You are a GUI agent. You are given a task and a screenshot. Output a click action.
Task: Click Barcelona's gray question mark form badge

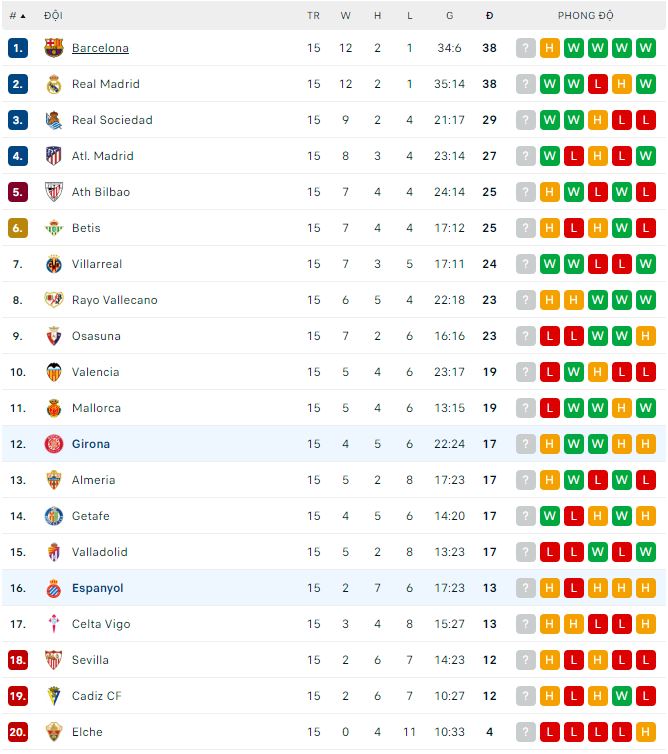pos(526,48)
